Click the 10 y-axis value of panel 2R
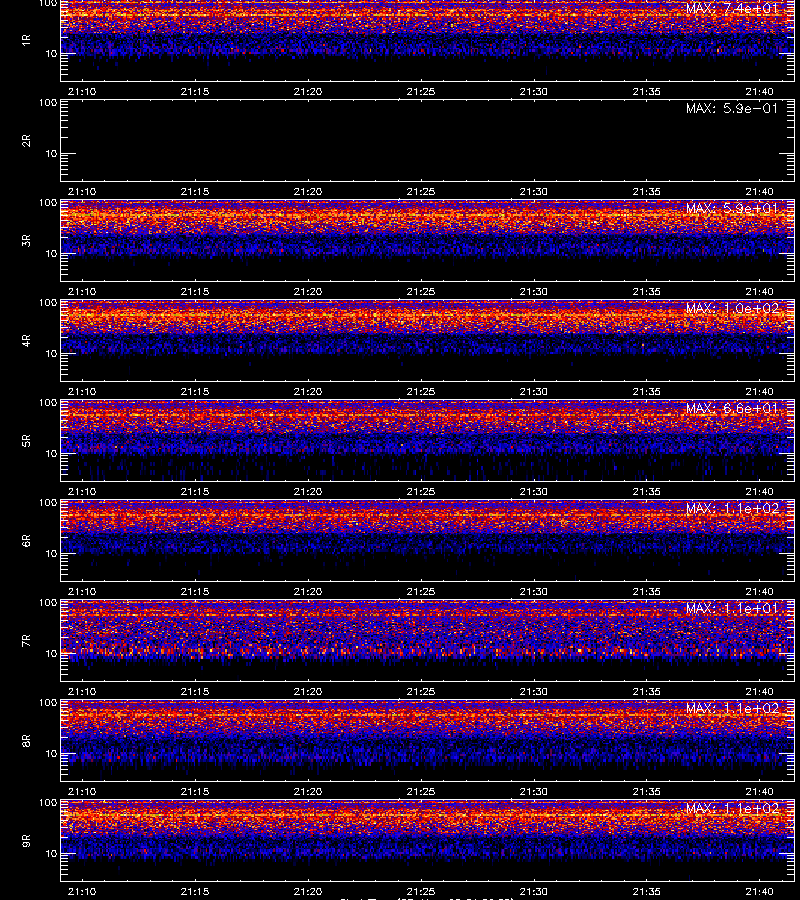This screenshot has height=900, width=800. (x=51, y=153)
